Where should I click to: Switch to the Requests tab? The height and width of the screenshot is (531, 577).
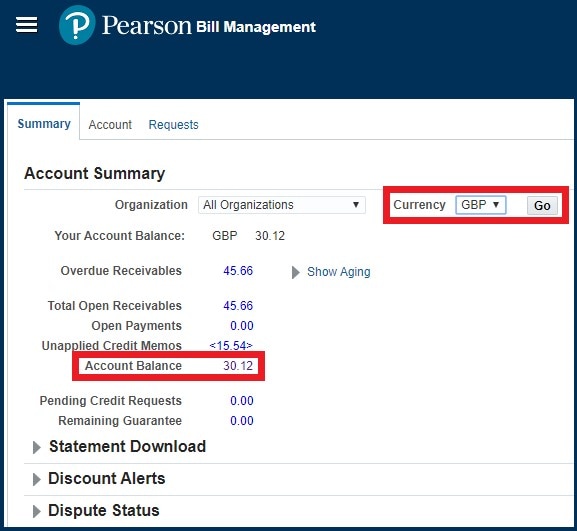[x=173, y=125]
